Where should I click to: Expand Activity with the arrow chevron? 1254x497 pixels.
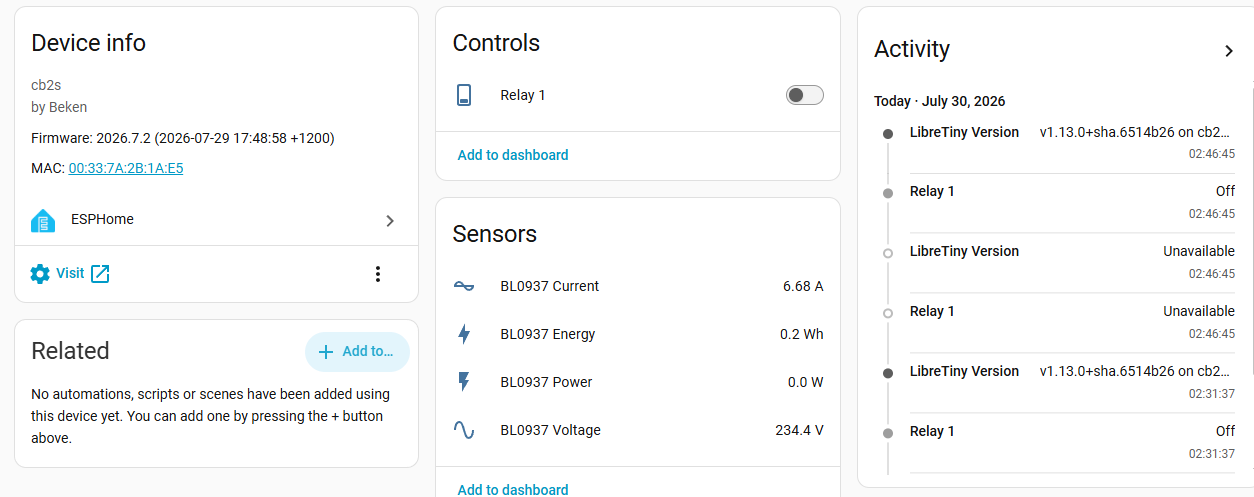click(1229, 51)
